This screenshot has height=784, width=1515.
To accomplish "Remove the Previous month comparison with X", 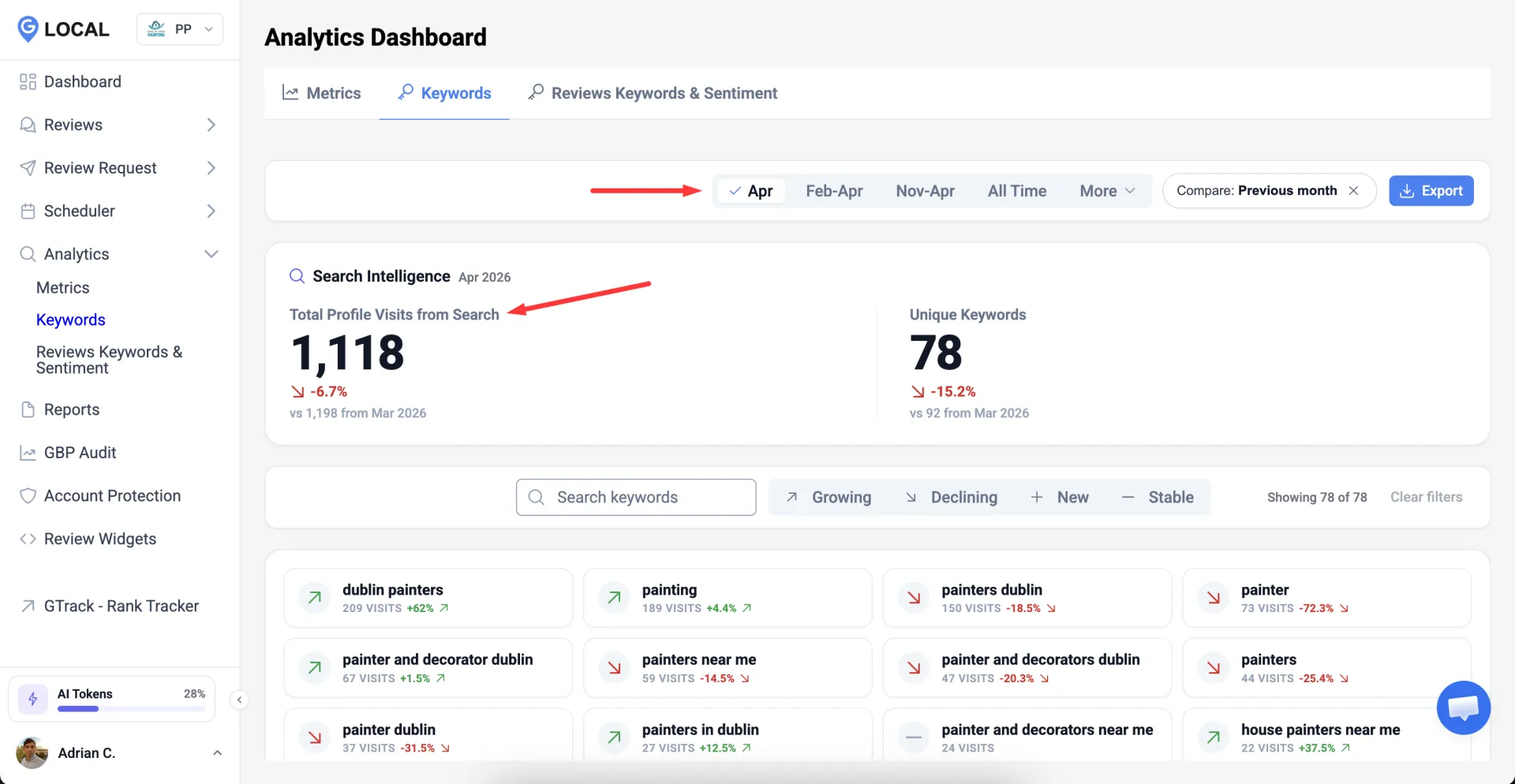I will point(1353,191).
